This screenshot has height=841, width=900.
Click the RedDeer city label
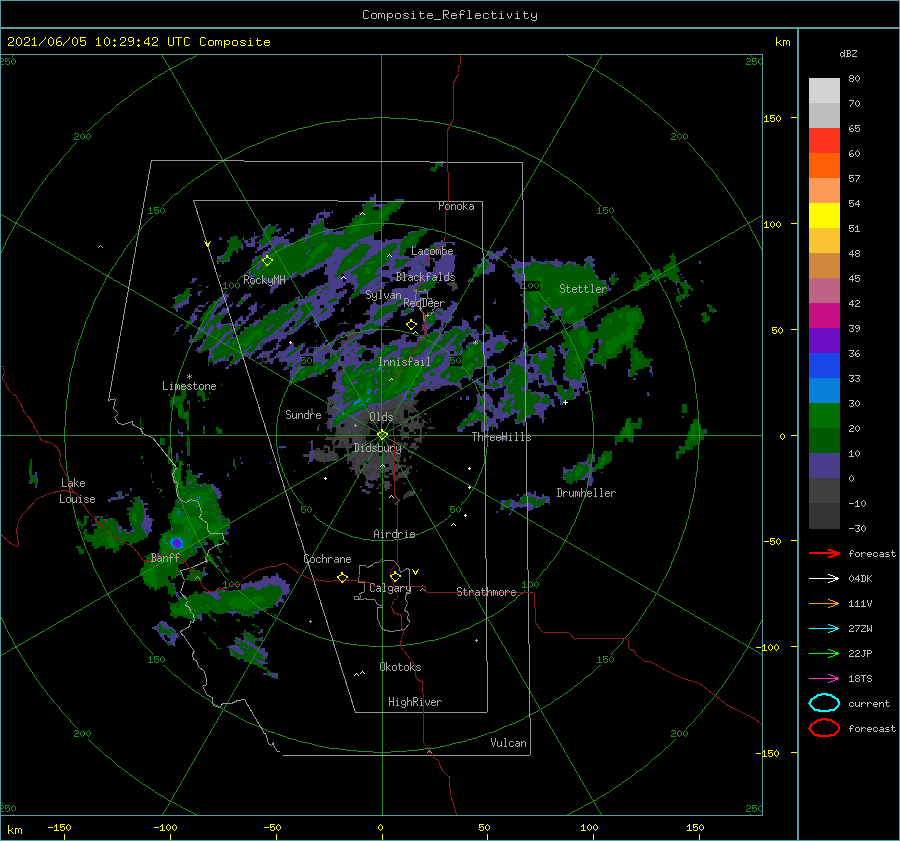click(x=424, y=303)
